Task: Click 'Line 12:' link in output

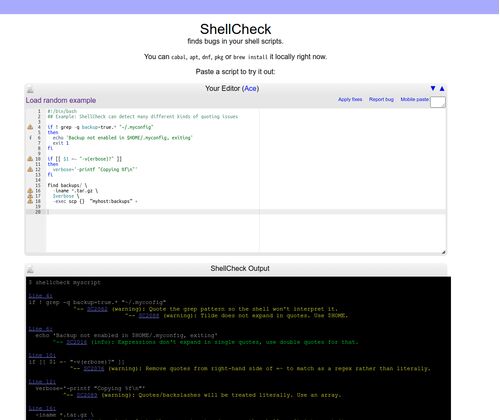Action: tap(42, 382)
